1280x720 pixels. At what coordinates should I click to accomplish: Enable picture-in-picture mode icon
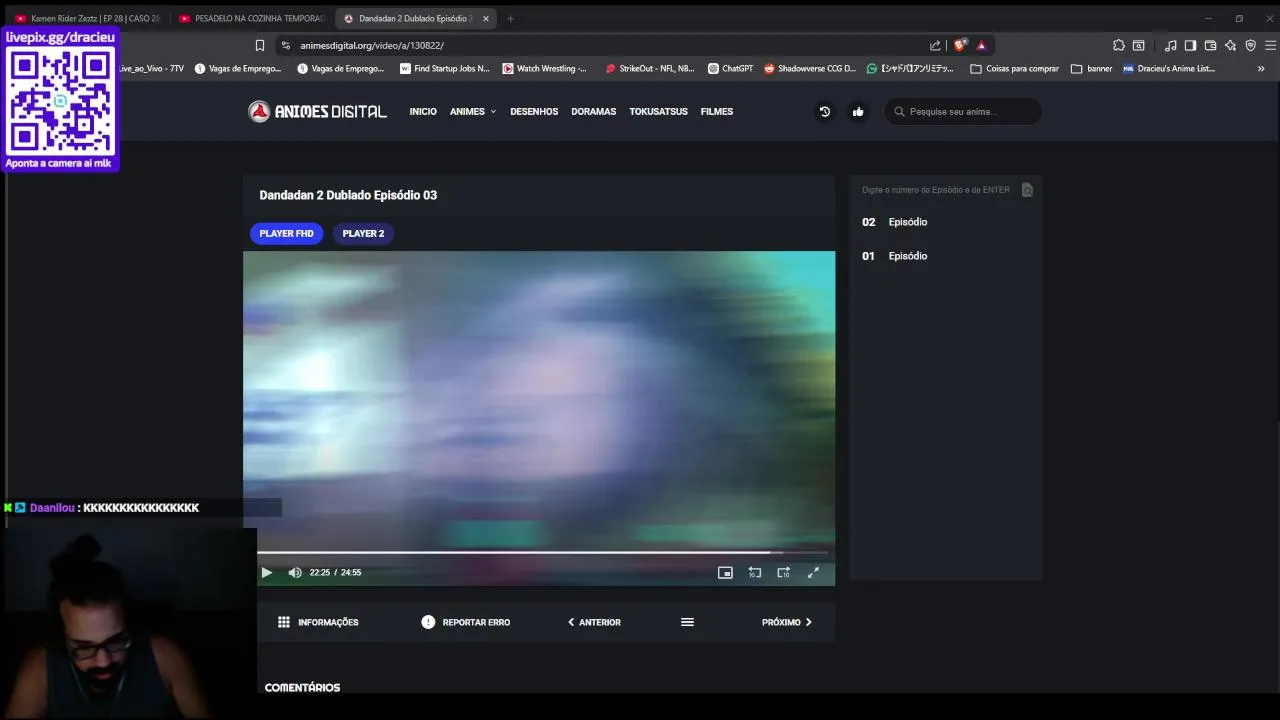tap(725, 573)
